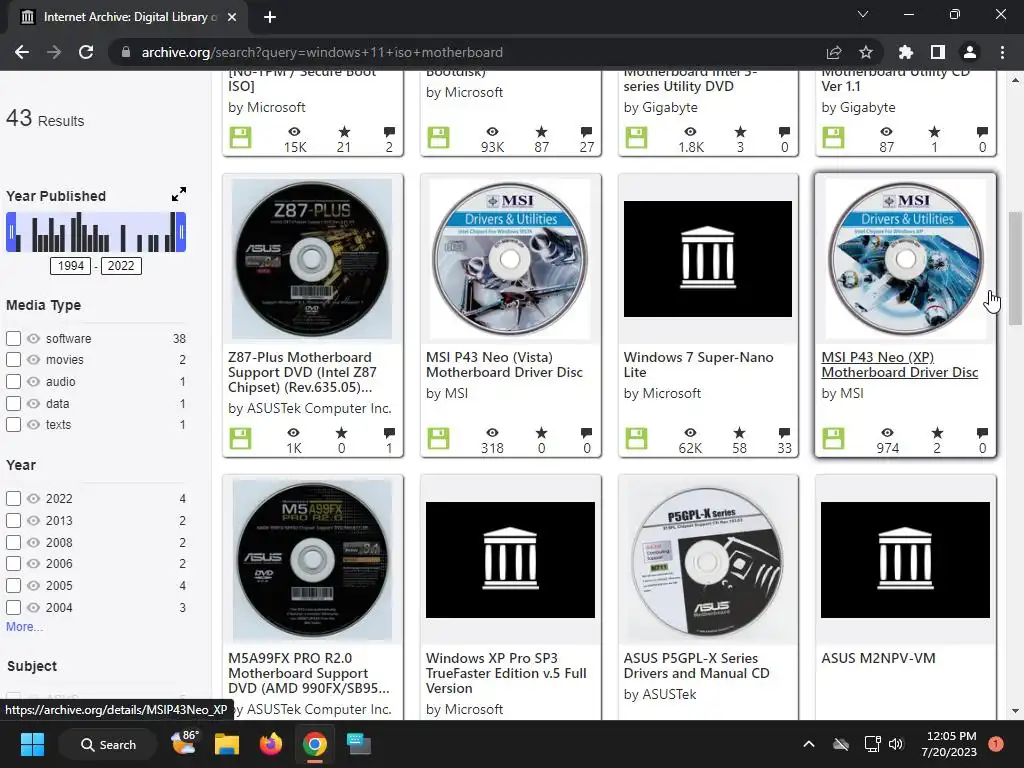Screen dimensions: 1024x768
Task: Click software floppy icon on MSI P43 Neo (XP) card
Action: (833, 438)
